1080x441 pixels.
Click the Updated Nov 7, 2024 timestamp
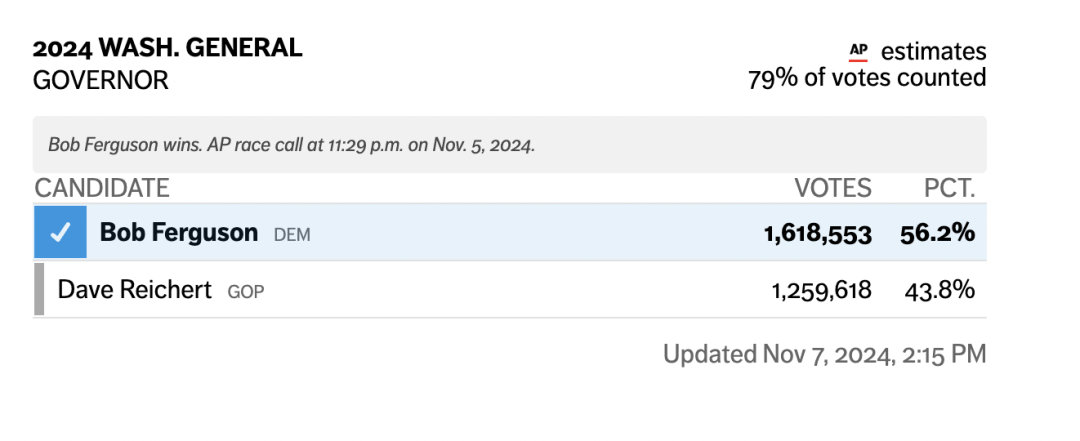click(x=824, y=354)
